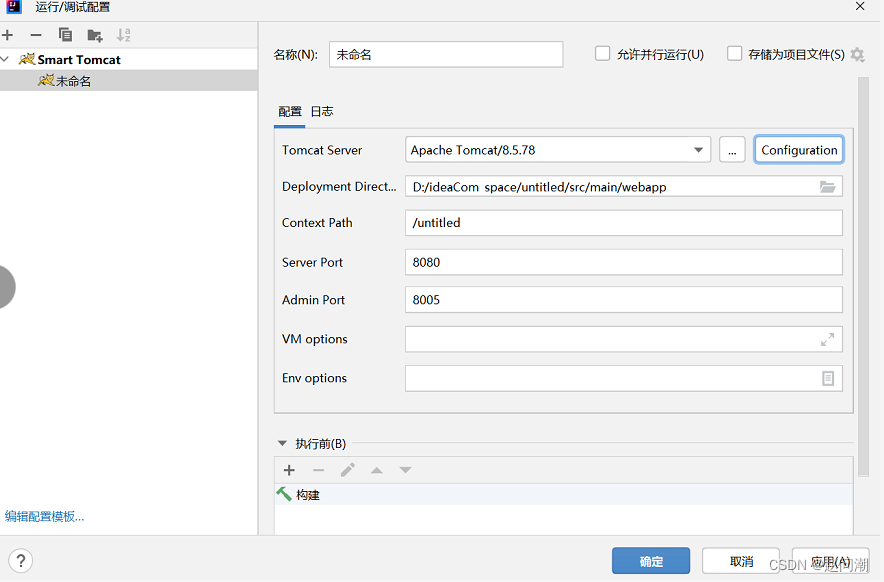Collapse the Smart Tomcat tree node
The width and height of the screenshot is (884, 582).
(x=5, y=59)
